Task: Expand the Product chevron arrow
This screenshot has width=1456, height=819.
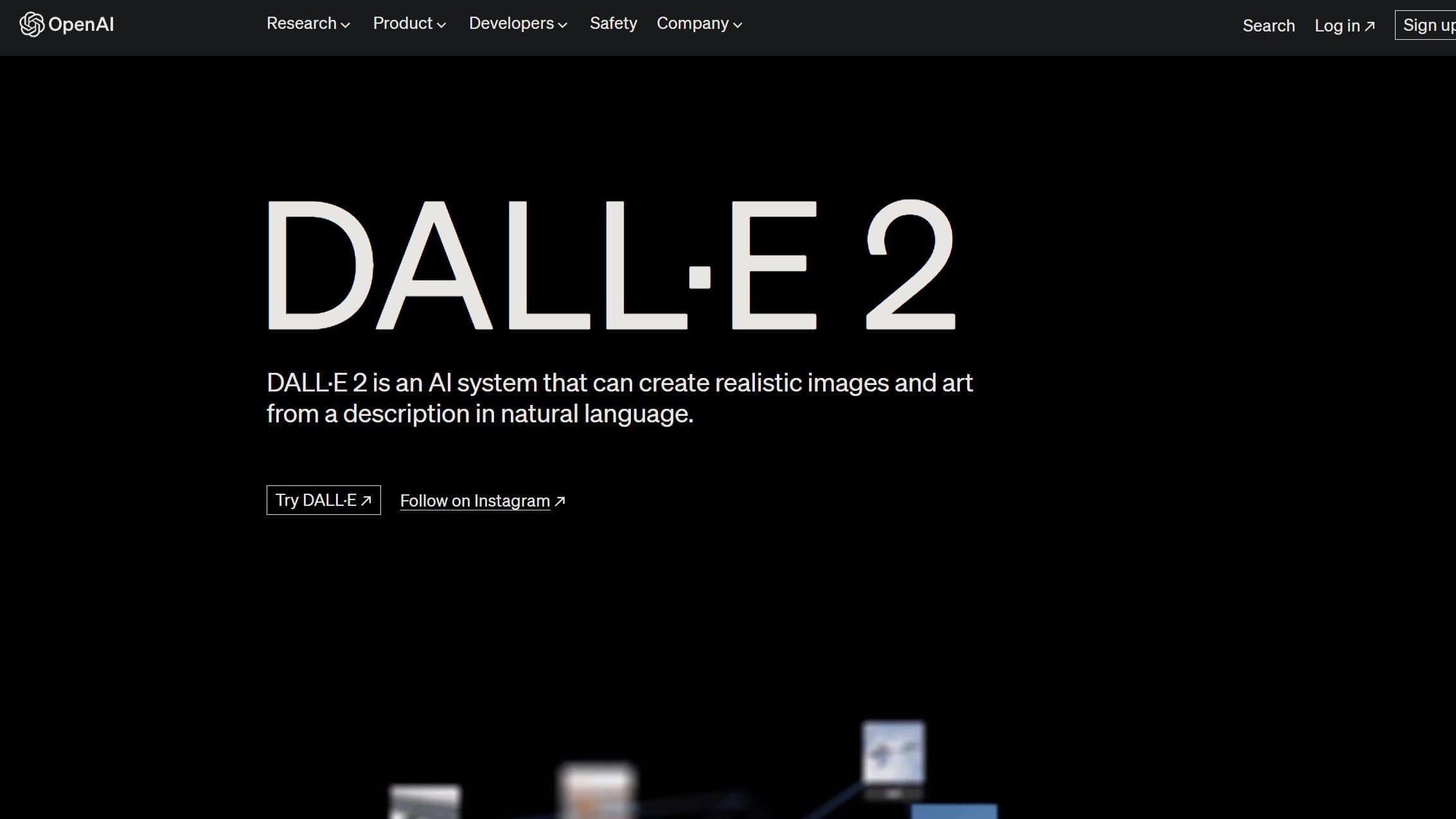Action: (441, 25)
